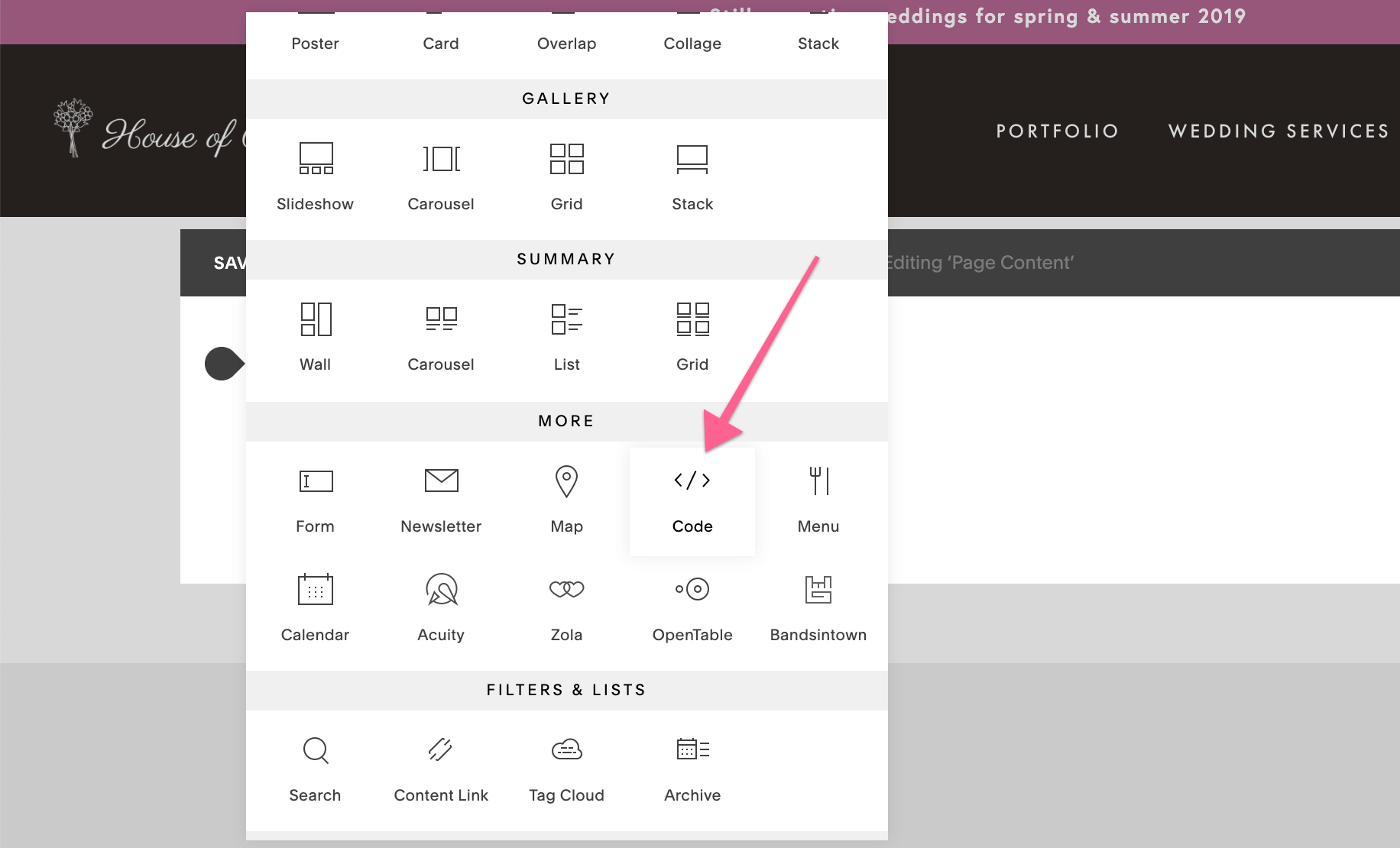The width and height of the screenshot is (1400, 848).
Task: Add an OpenTable reservation block
Action: [692, 608]
